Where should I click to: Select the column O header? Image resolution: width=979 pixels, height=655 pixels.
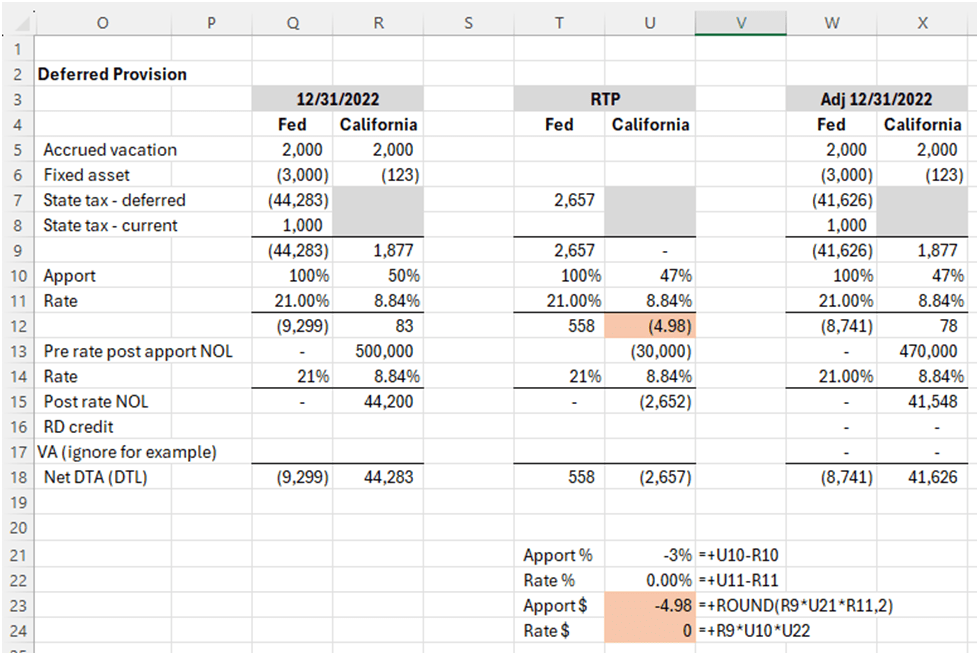[x=103, y=22]
